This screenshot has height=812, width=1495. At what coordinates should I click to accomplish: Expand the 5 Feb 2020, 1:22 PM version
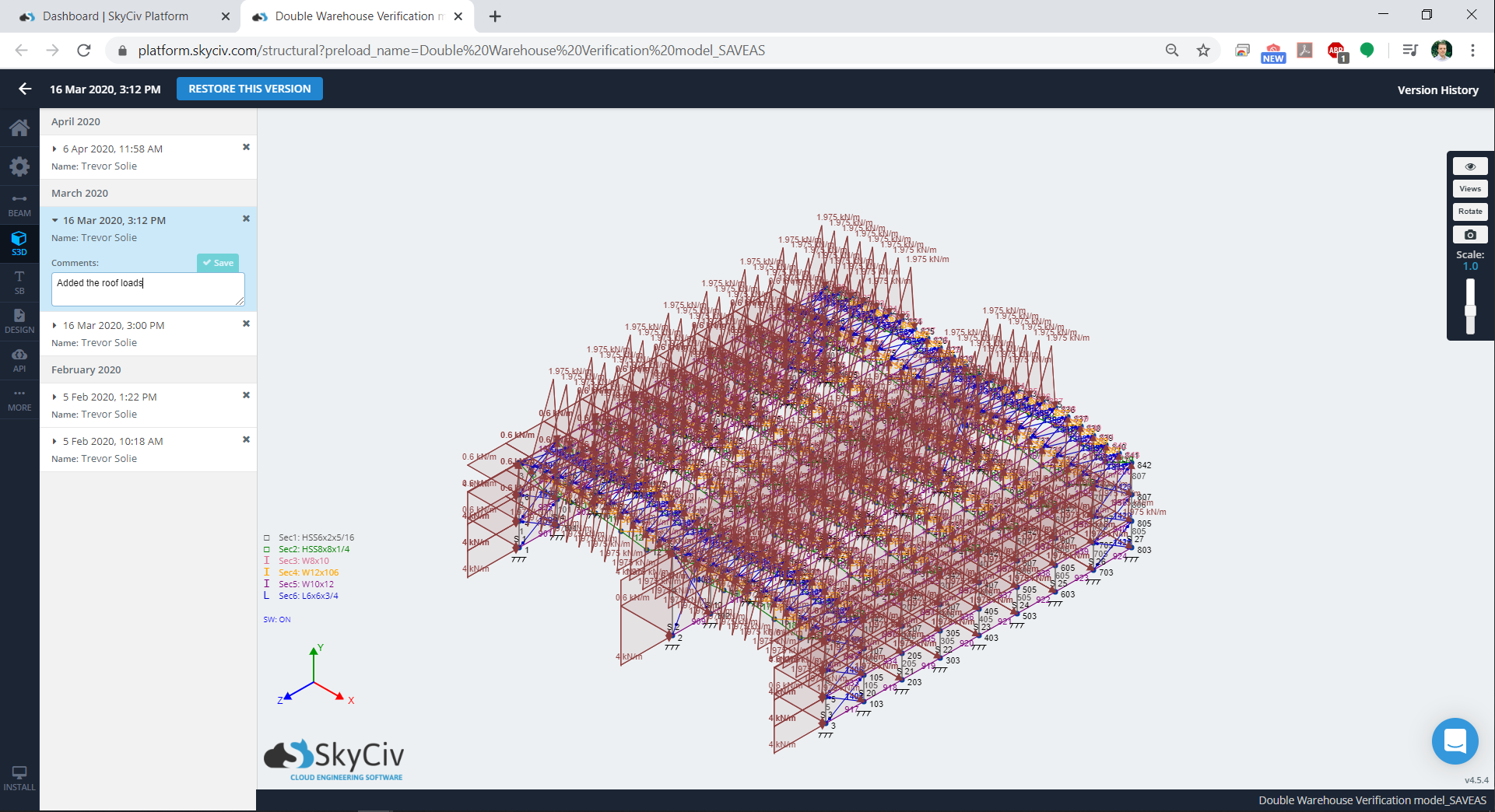(x=109, y=397)
